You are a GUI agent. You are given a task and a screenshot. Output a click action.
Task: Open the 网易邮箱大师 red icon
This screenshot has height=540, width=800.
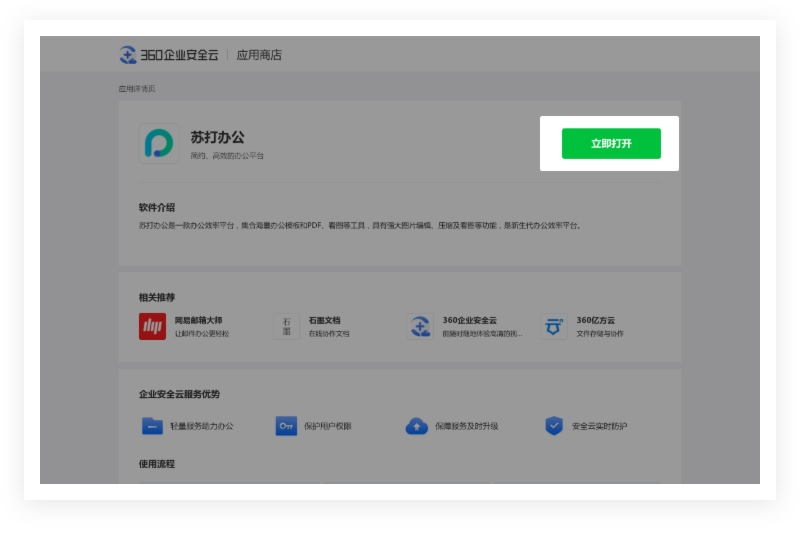tap(152, 326)
